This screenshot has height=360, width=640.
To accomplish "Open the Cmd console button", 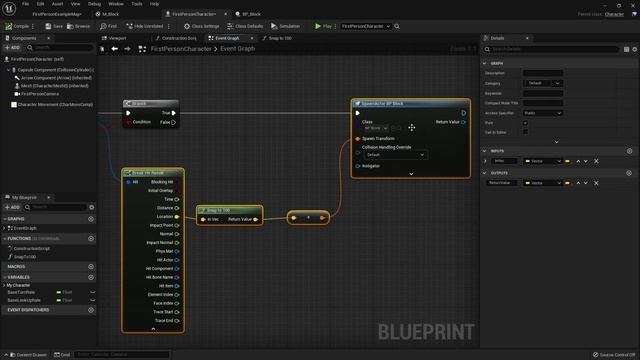I will [62, 355].
